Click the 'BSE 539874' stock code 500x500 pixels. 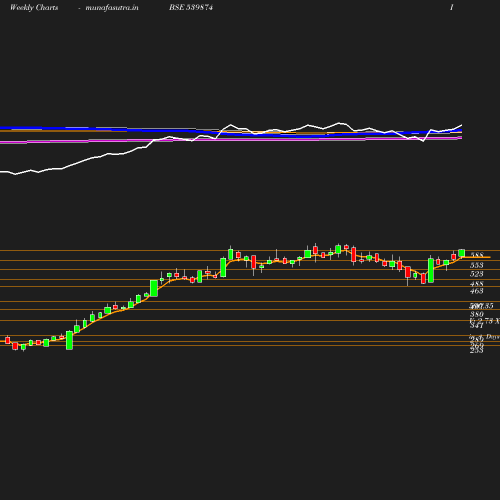(191, 7)
